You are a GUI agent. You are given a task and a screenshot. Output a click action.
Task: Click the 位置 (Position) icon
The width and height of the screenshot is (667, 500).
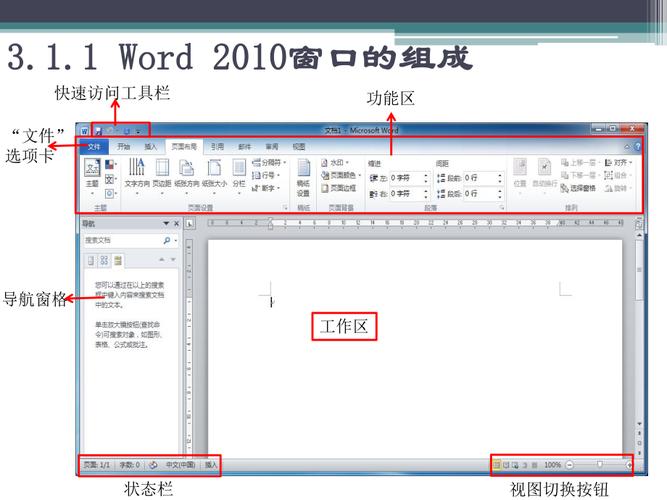[x=520, y=167]
